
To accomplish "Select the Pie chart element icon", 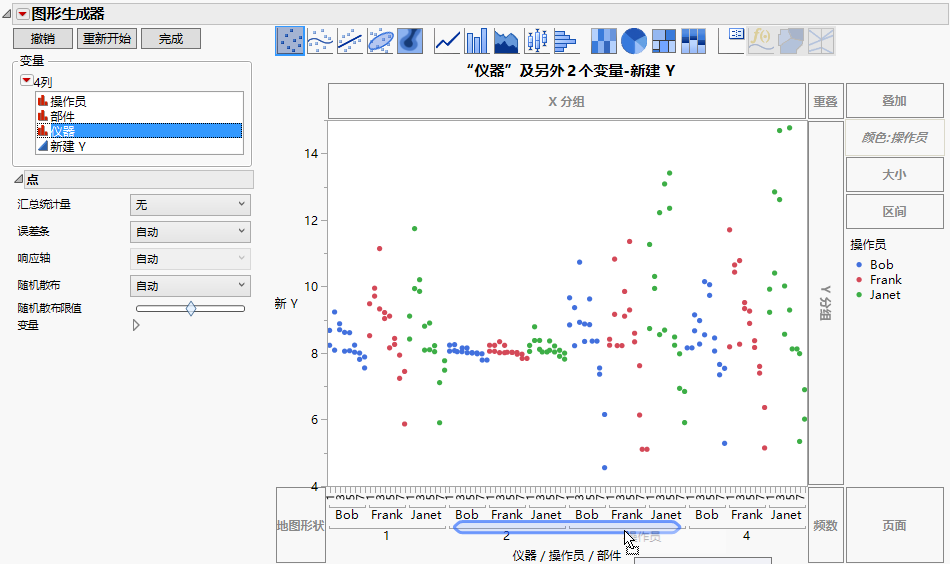I will [634, 40].
